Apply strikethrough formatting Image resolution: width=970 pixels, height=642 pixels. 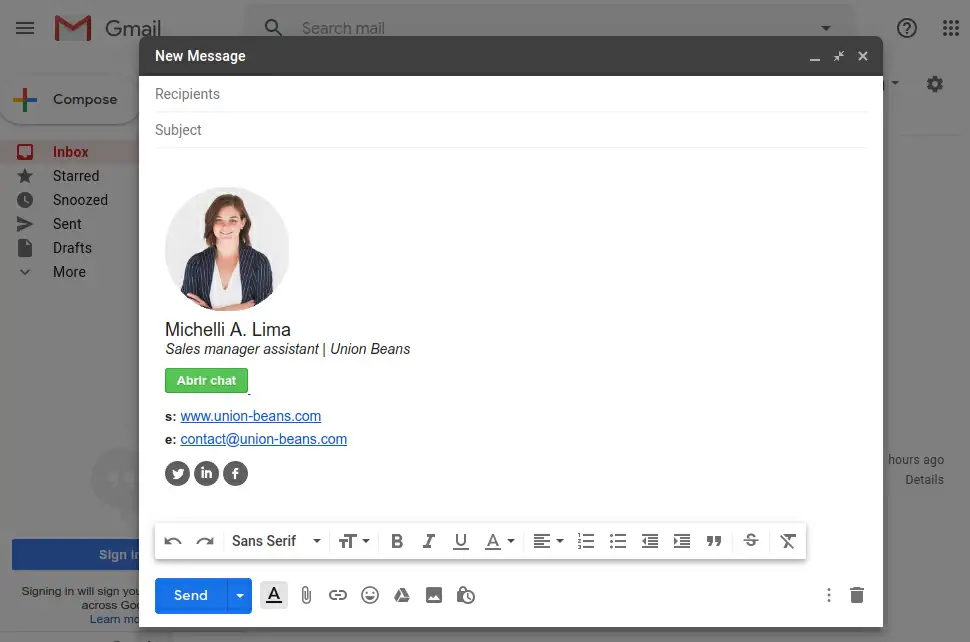751,541
